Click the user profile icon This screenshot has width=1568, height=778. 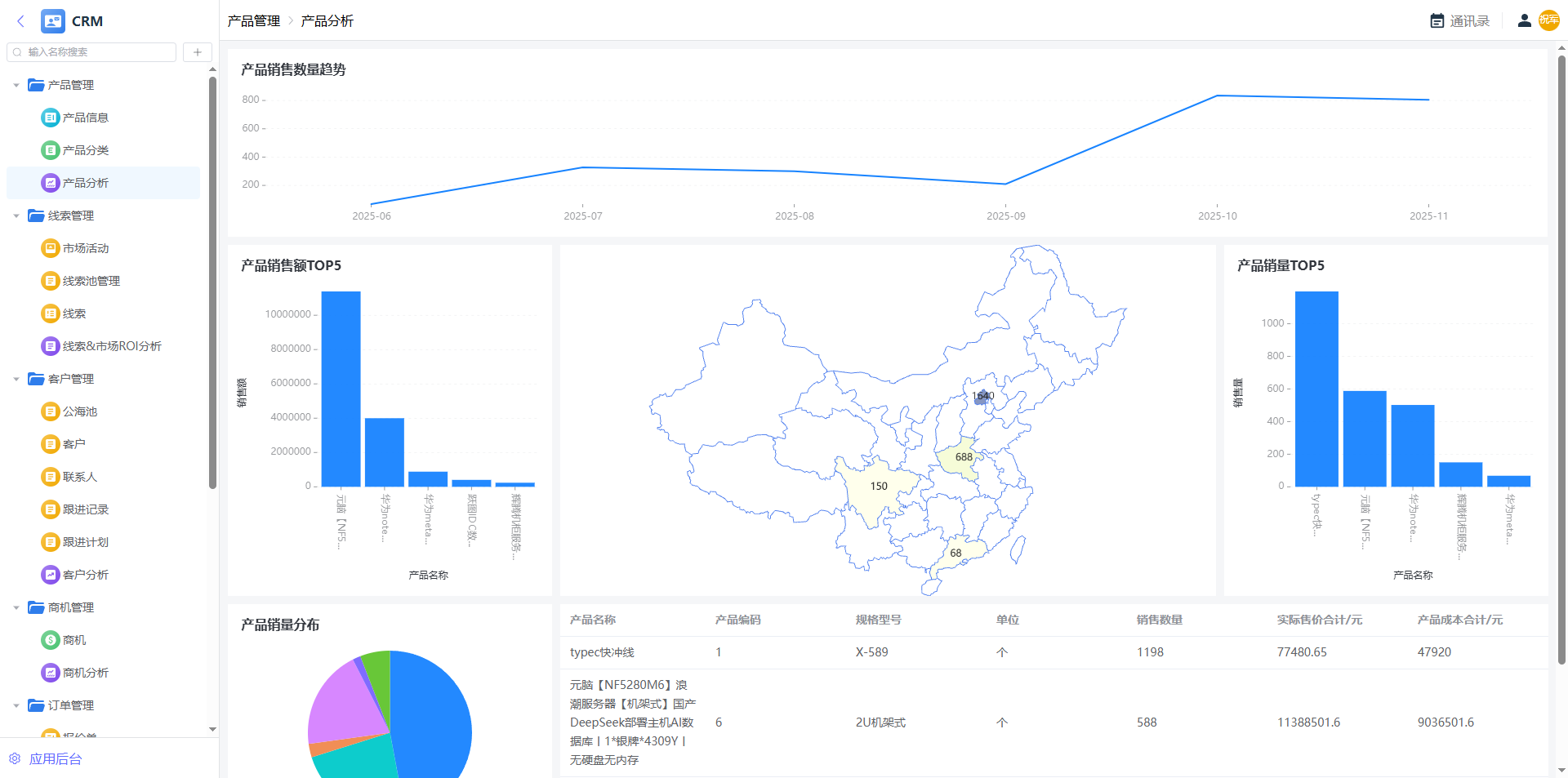[1524, 21]
